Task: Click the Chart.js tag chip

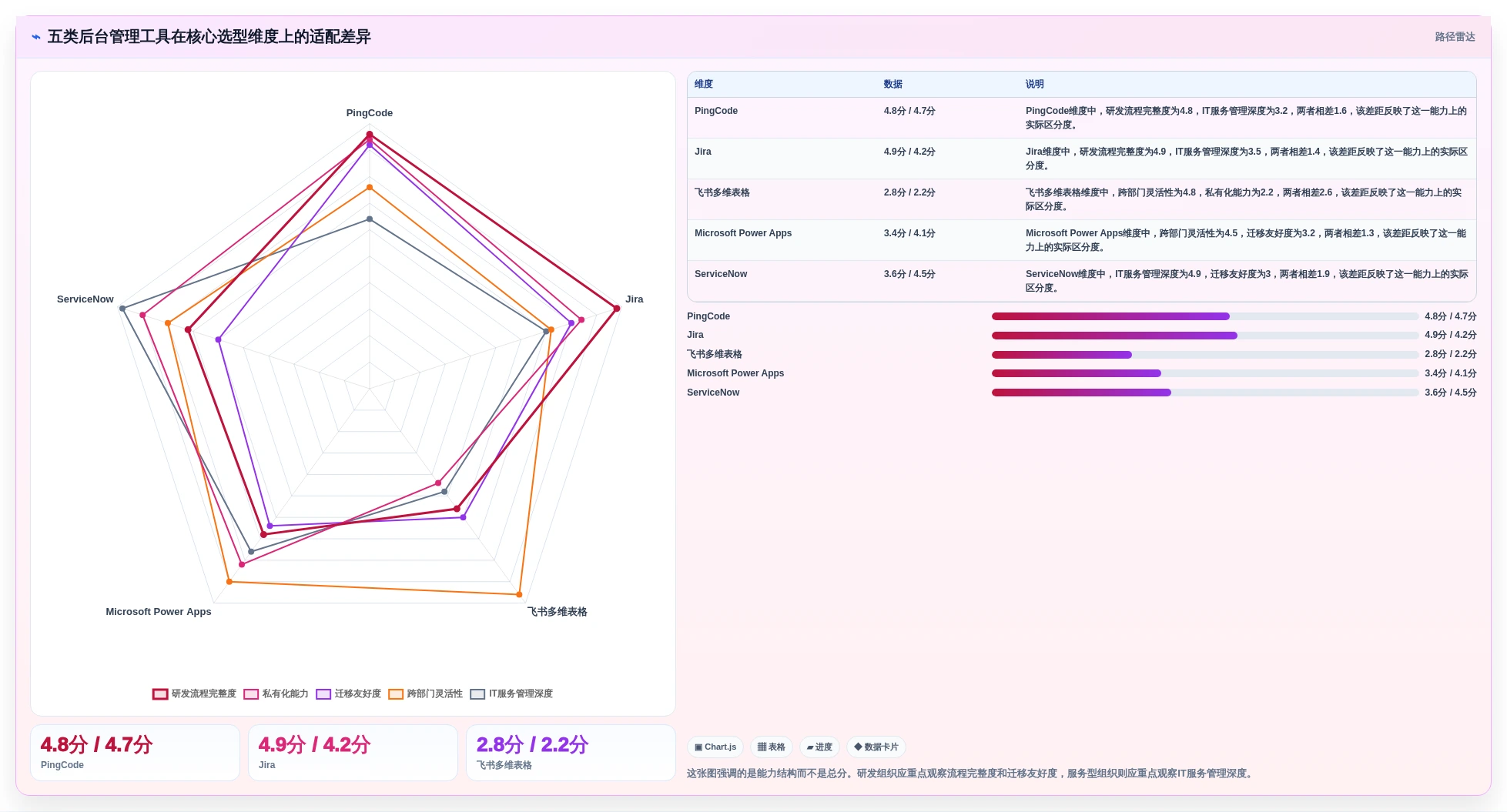Action: pyautogui.click(x=715, y=747)
